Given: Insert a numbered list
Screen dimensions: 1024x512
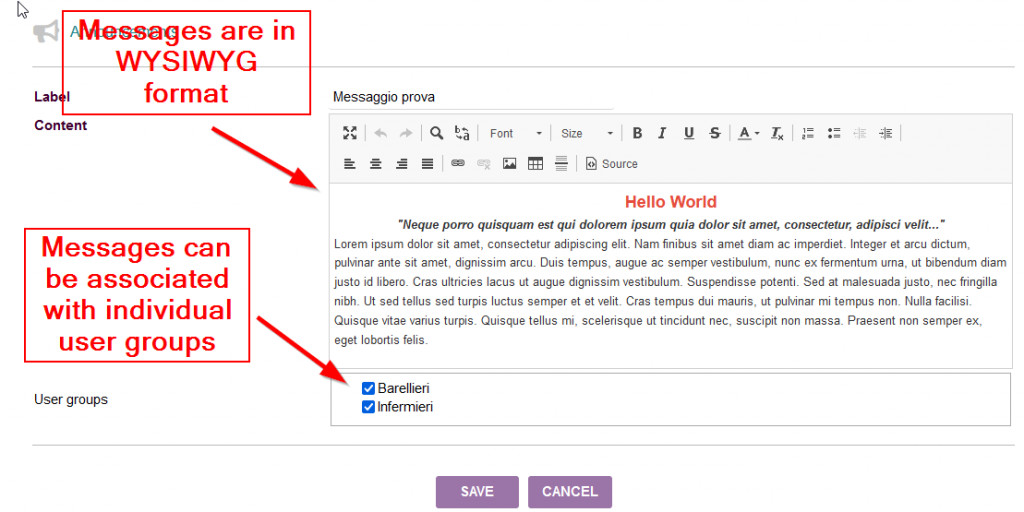Looking at the screenshot, I should pos(808,133).
